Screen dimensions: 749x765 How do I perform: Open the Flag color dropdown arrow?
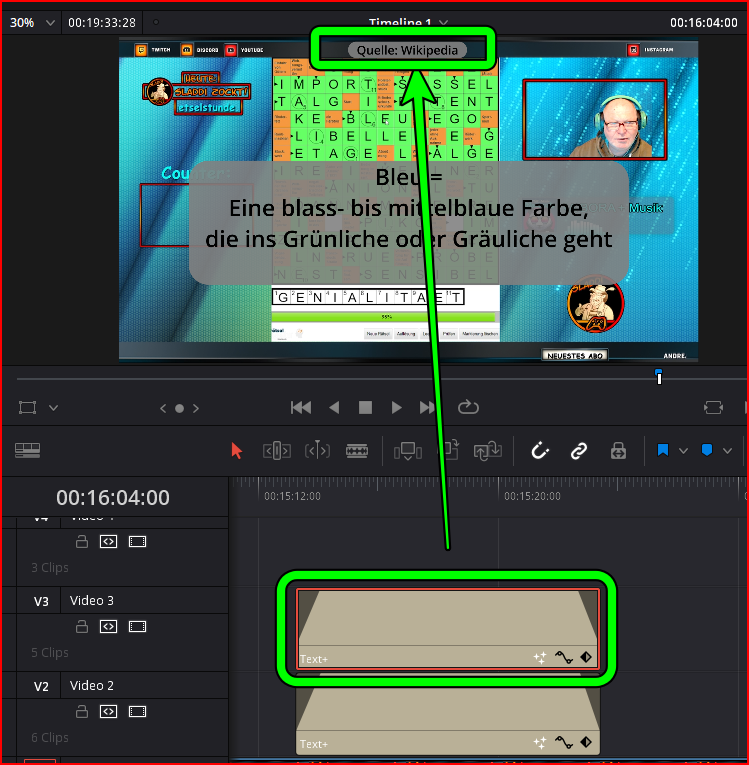click(683, 451)
